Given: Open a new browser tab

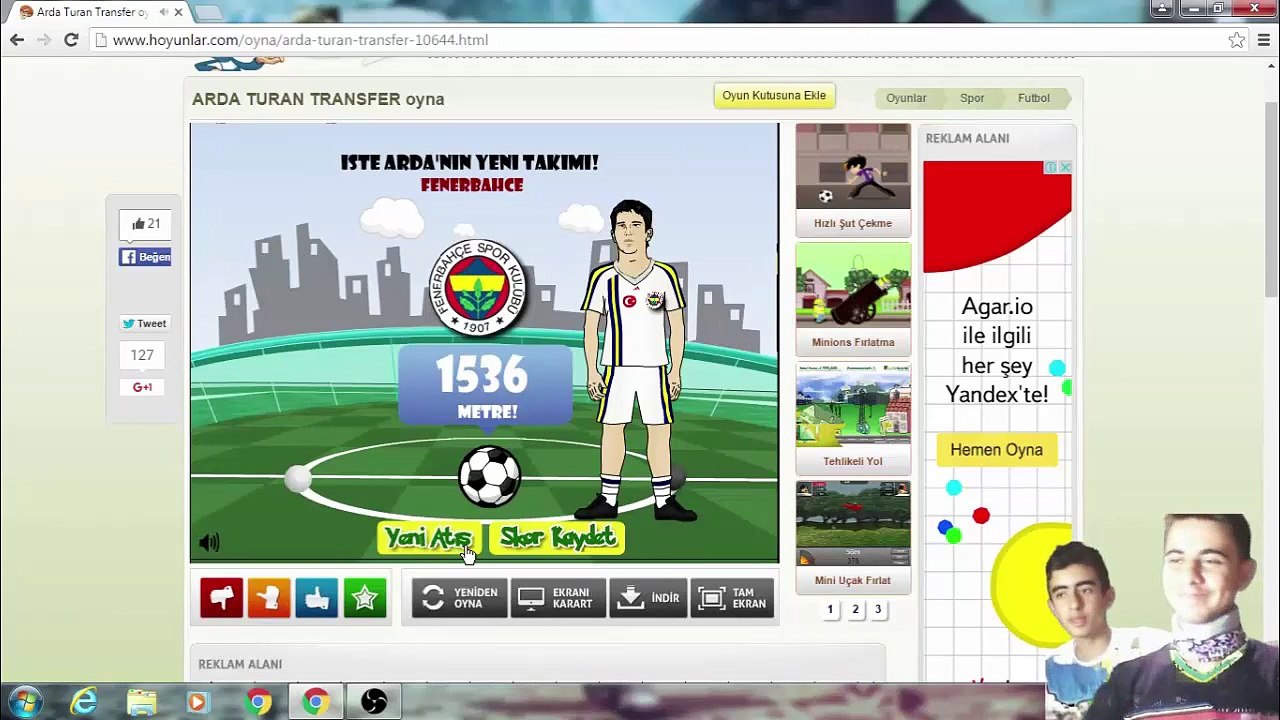Looking at the screenshot, I should pyautogui.click(x=208, y=12).
